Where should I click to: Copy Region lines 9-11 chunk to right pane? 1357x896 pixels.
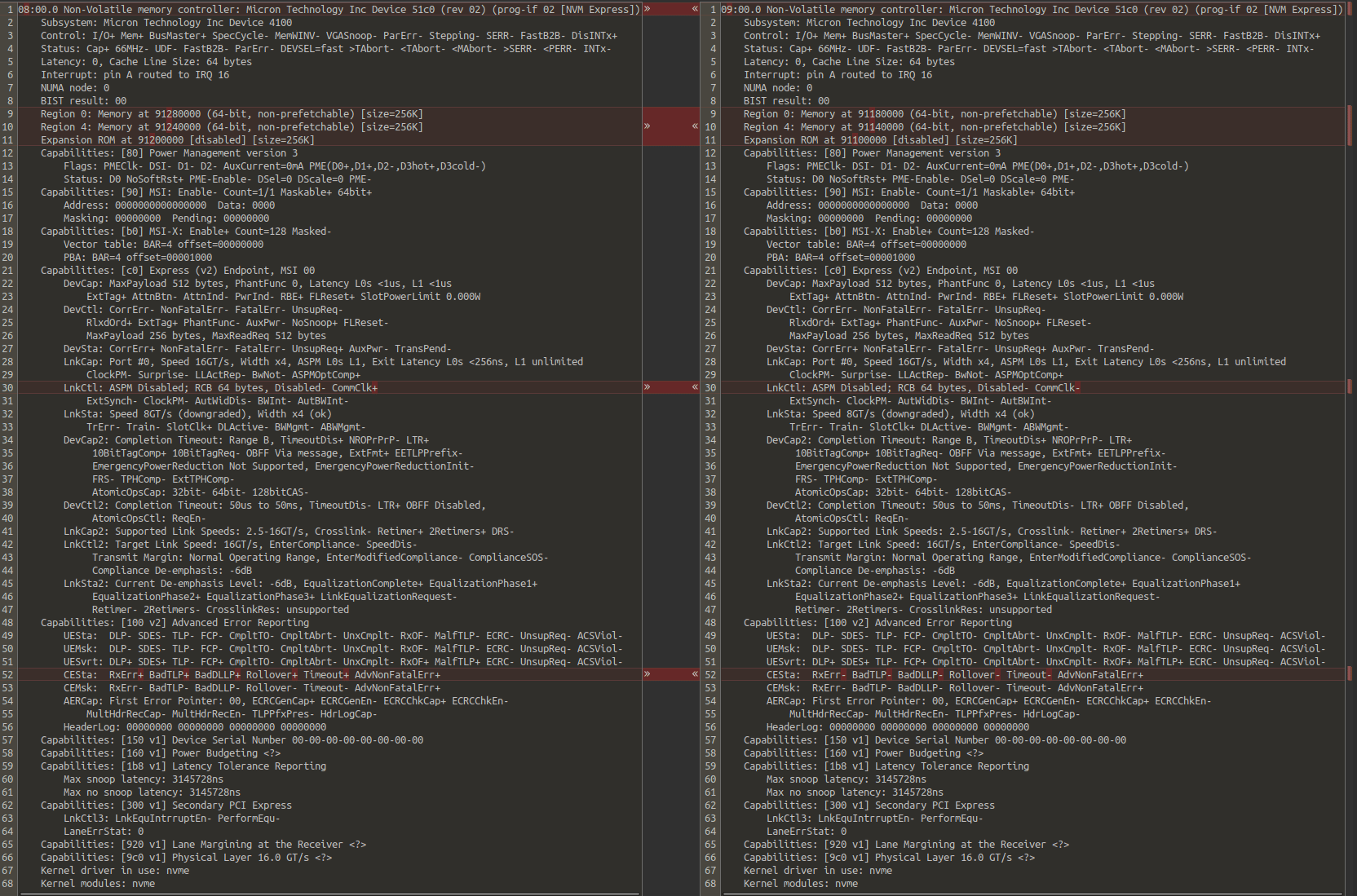coord(648,126)
